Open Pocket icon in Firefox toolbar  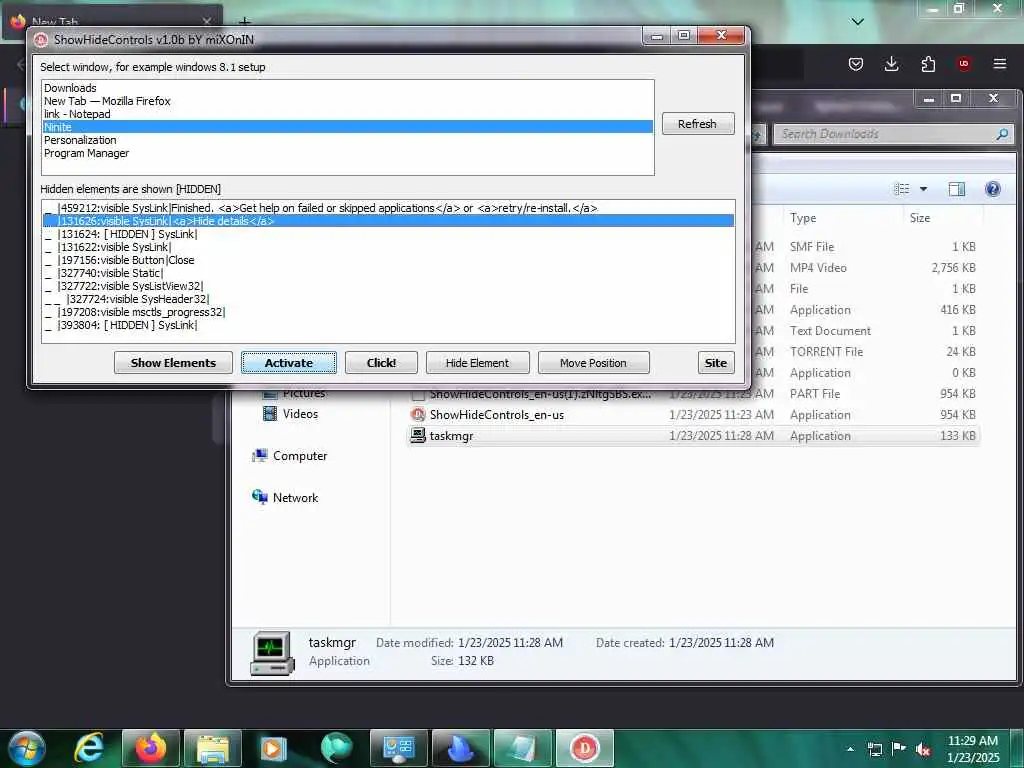click(856, 64)
